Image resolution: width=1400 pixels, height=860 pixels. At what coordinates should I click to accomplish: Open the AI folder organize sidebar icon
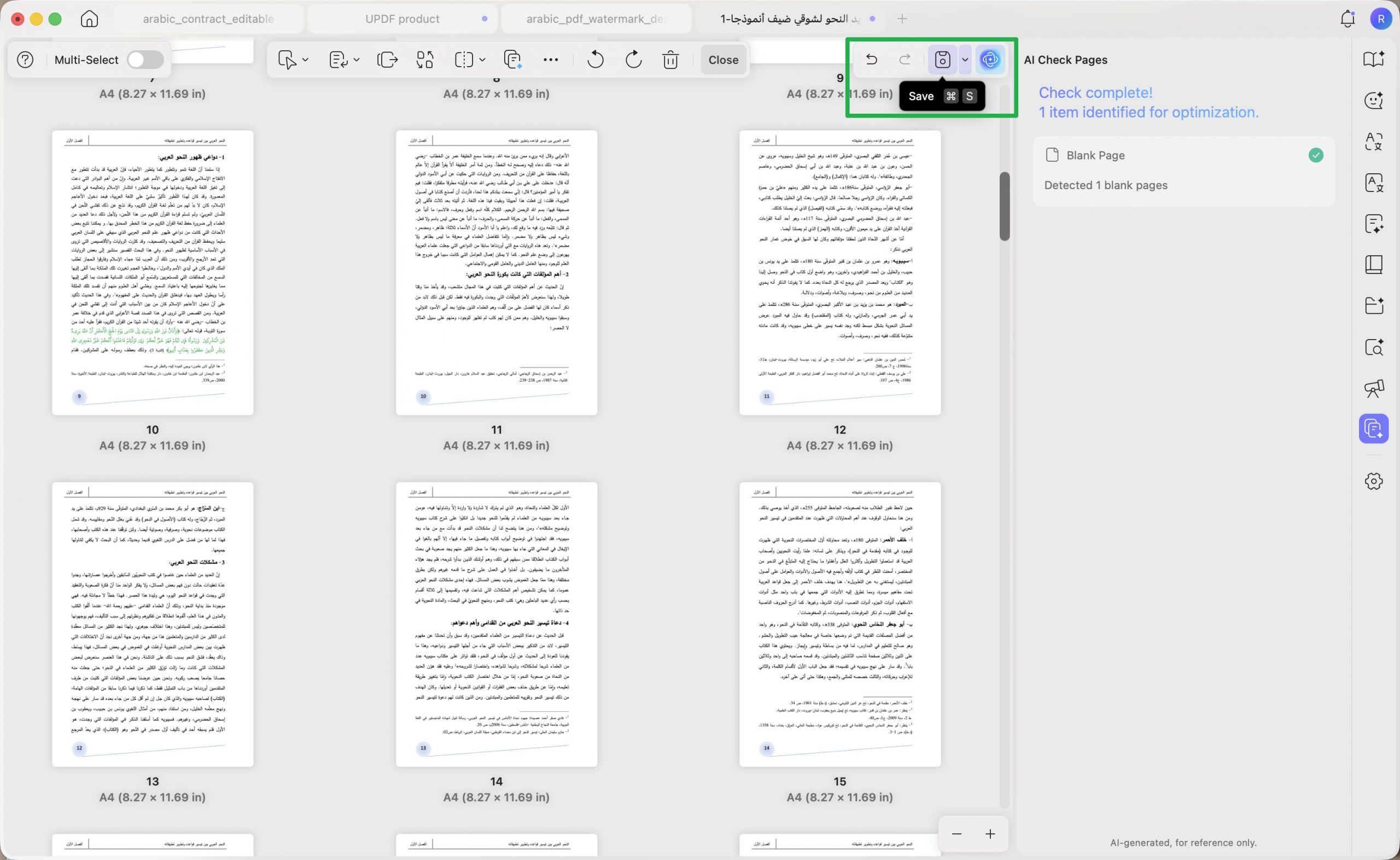tap(1374, 306)
